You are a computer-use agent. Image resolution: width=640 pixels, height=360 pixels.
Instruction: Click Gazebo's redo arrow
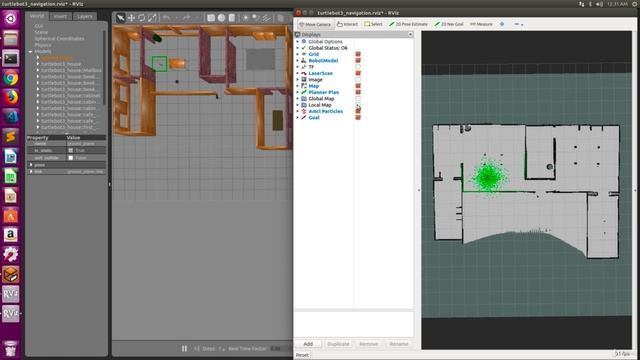click(186, 18)
